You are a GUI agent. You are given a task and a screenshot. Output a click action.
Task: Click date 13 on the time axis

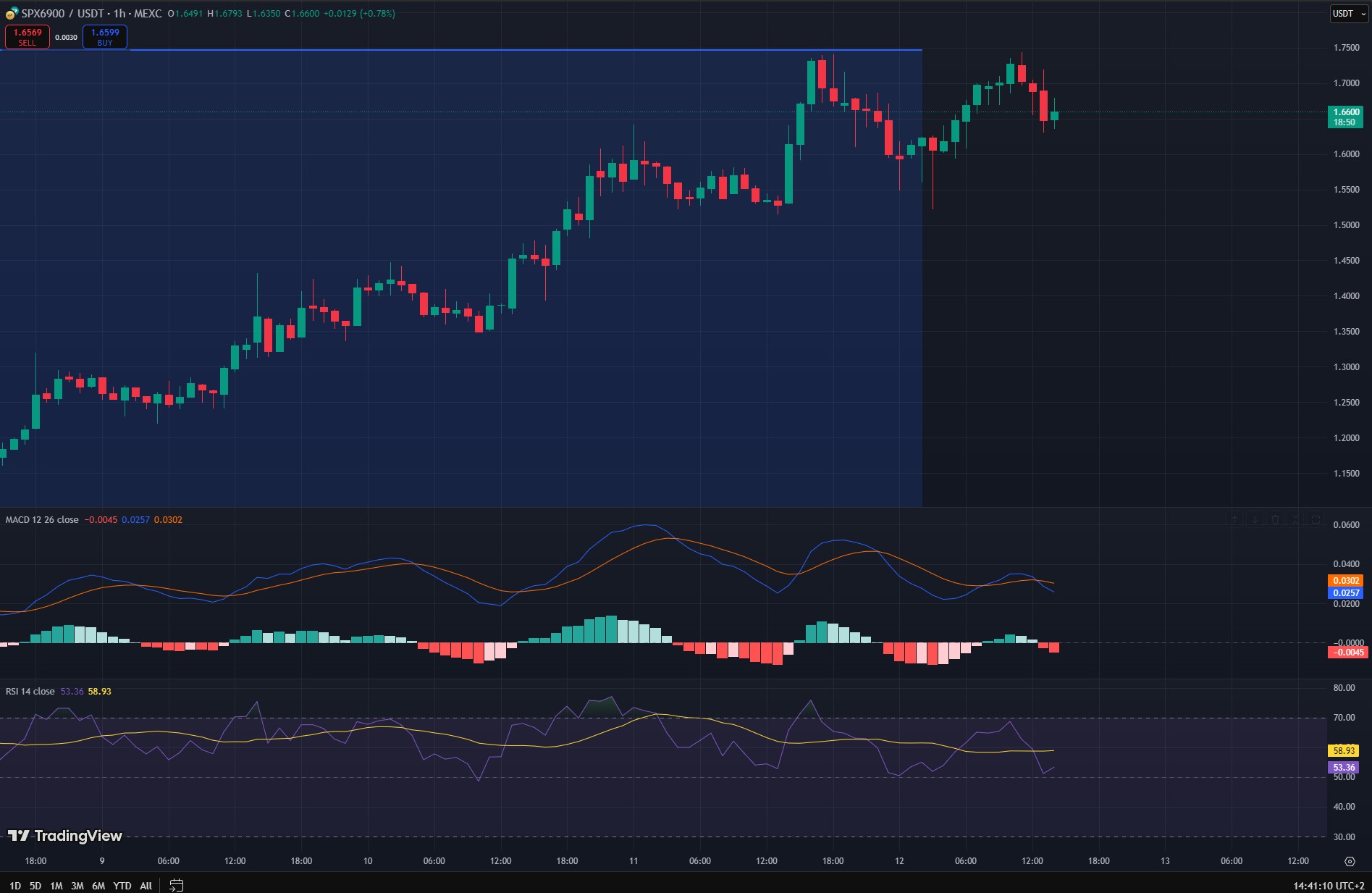coord(1165,861)
